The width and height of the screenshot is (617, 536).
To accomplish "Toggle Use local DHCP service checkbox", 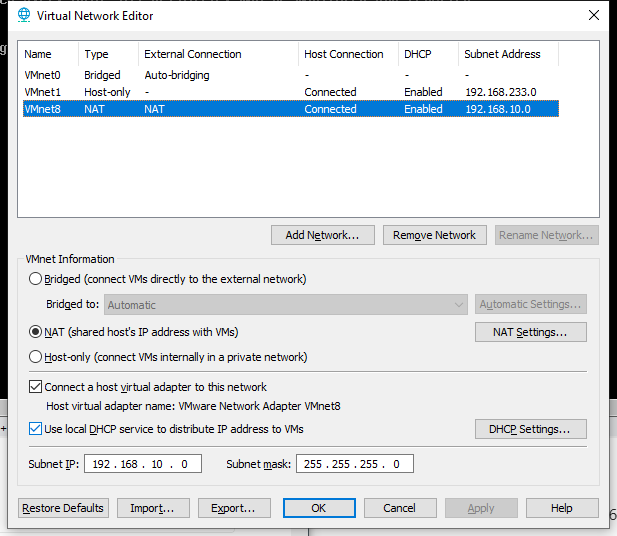I will (35, 429).
